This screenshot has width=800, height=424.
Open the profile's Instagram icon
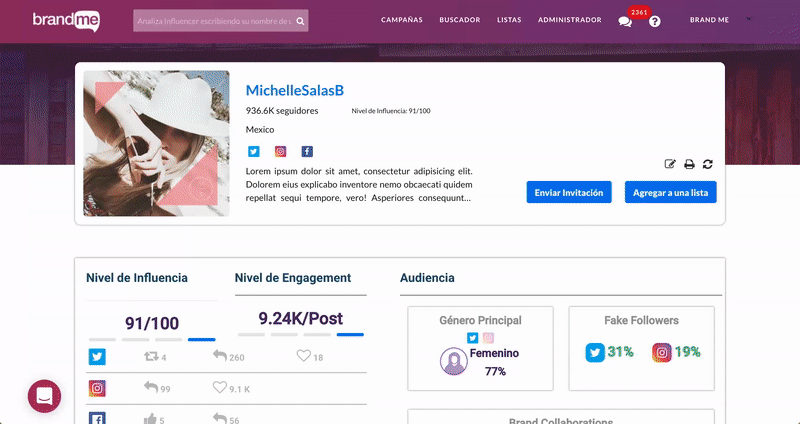coord(280,152)
